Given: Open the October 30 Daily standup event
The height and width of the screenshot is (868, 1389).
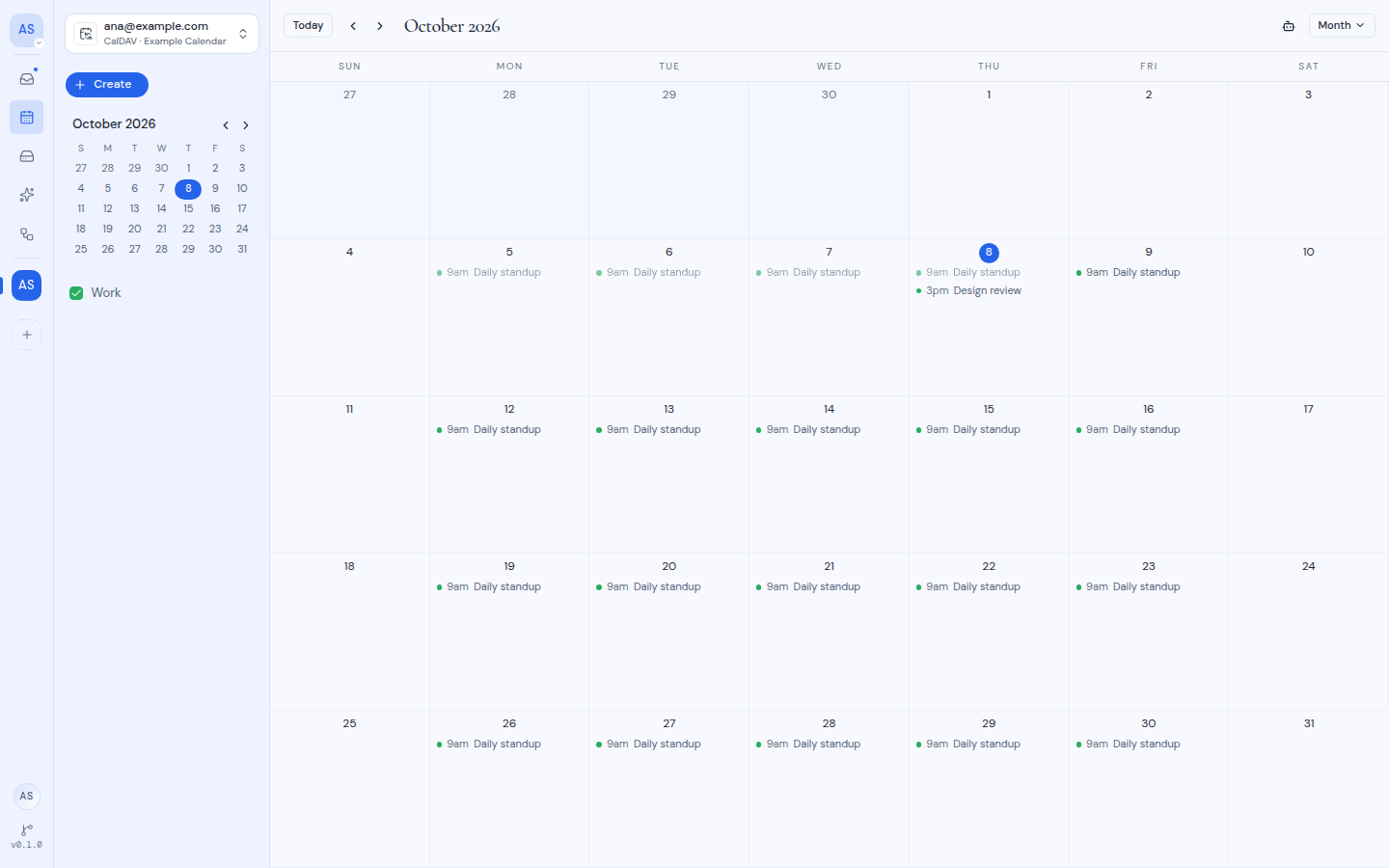Looking at the screenshot, I should pos(1148,745).
